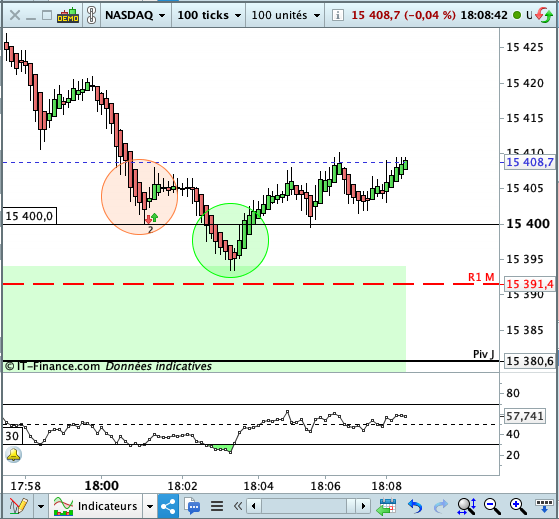Click the calendar go-to-date icon

point(386,506)
